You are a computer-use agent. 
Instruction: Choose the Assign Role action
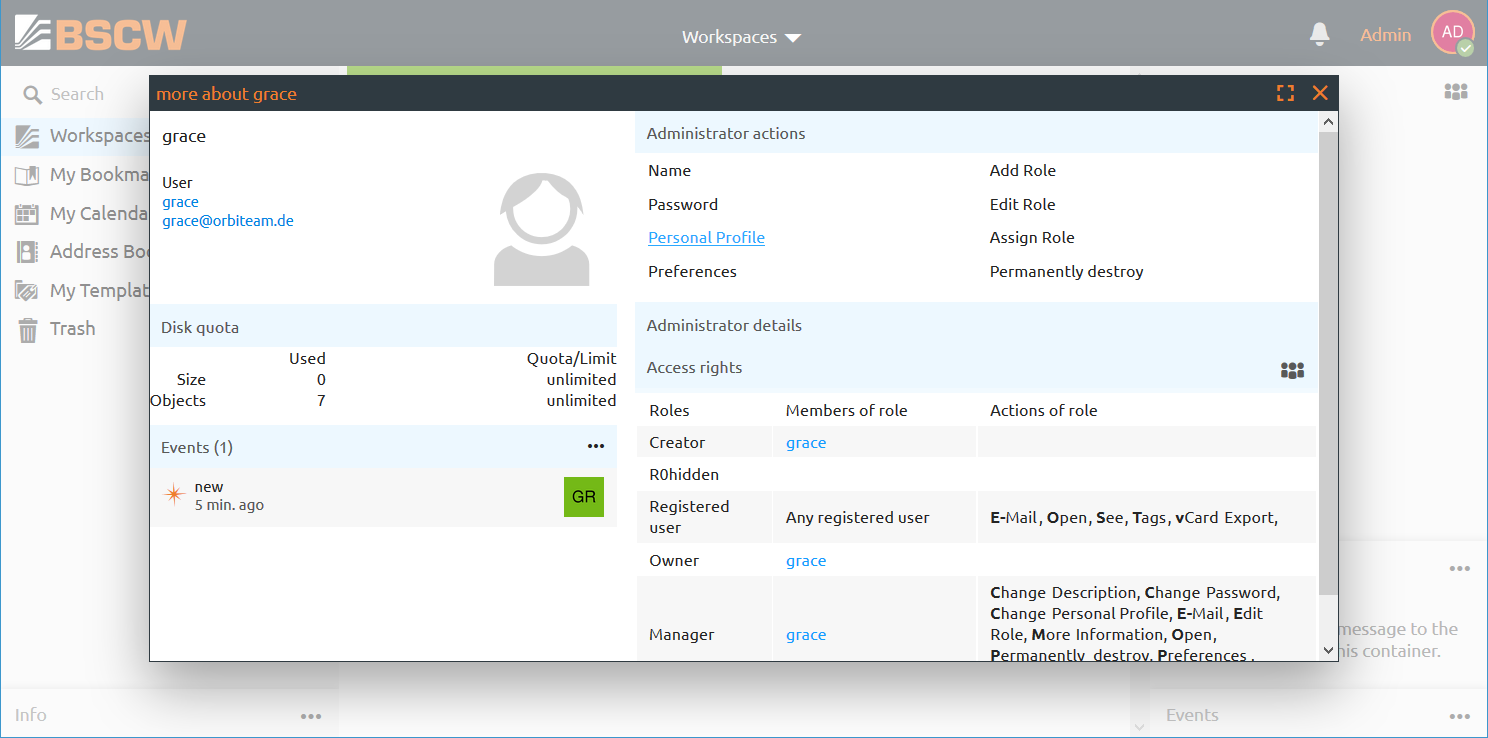click(x=1032, y=238)
